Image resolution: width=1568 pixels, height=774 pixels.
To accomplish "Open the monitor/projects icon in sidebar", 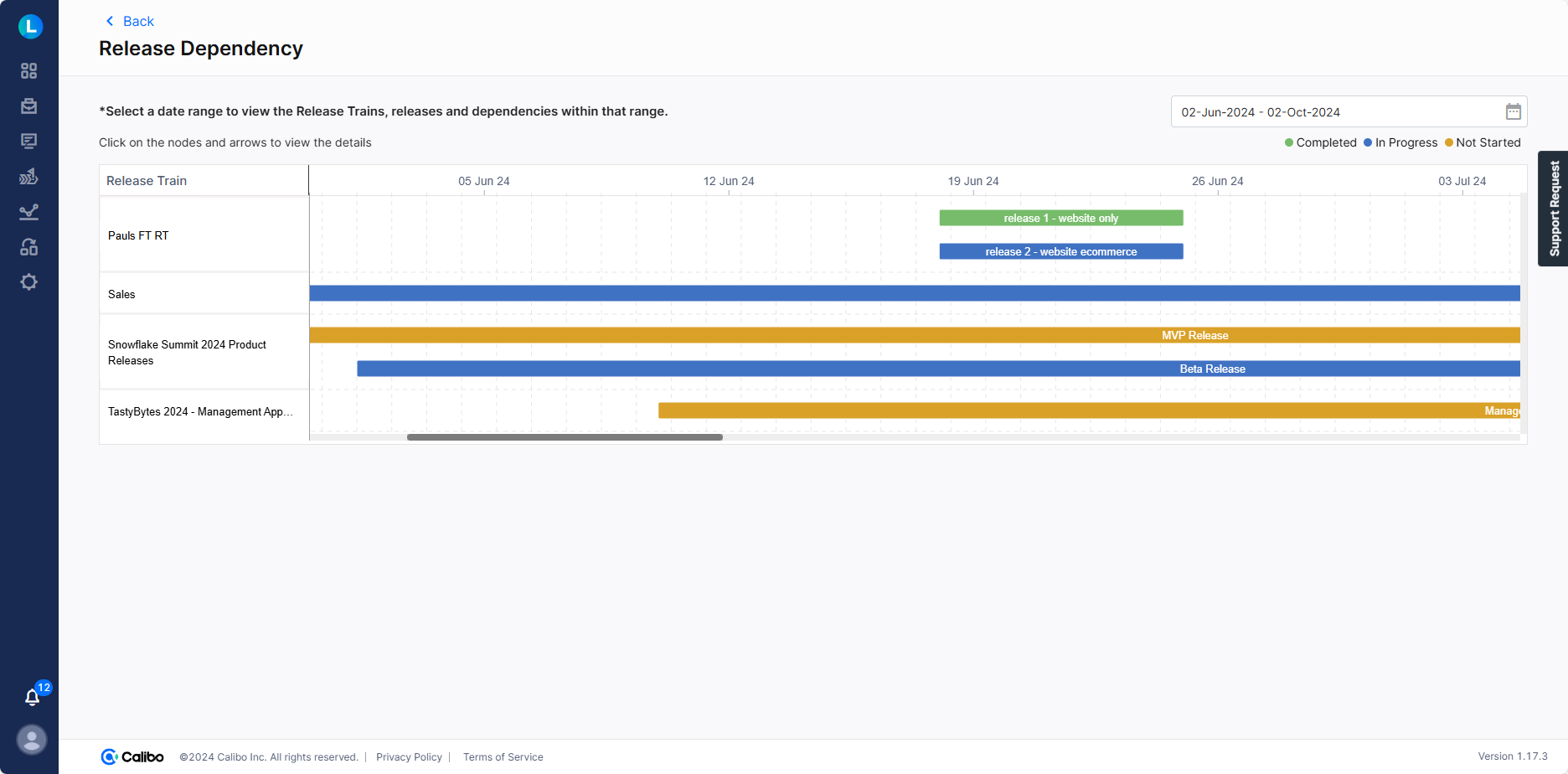I will point(28,141).
